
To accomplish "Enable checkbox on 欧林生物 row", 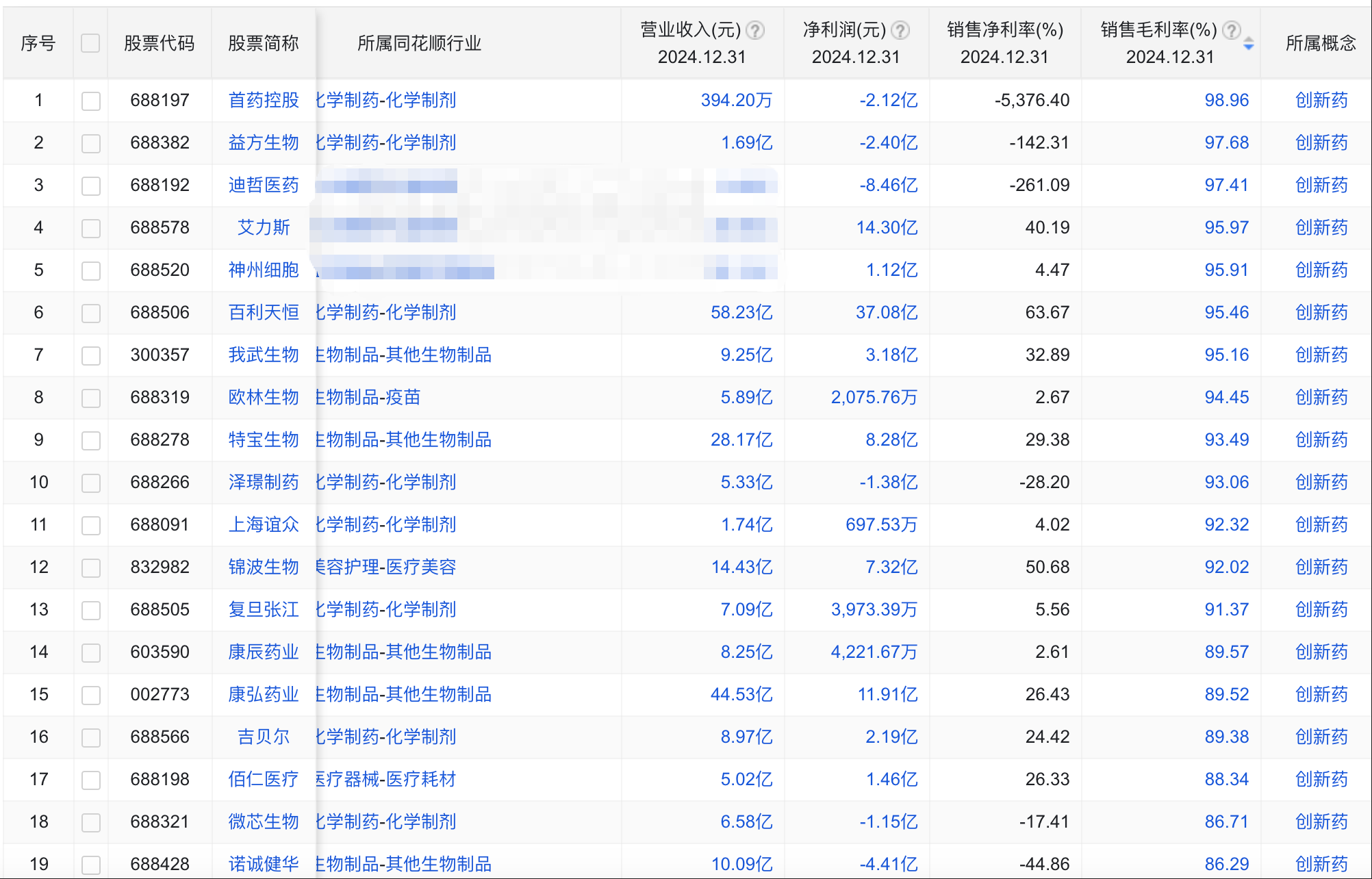I will [90, 398].
